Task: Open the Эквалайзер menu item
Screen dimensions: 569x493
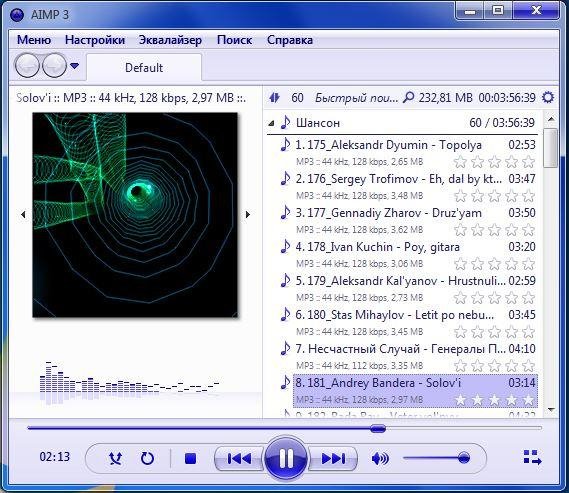Action: point(171,40)
